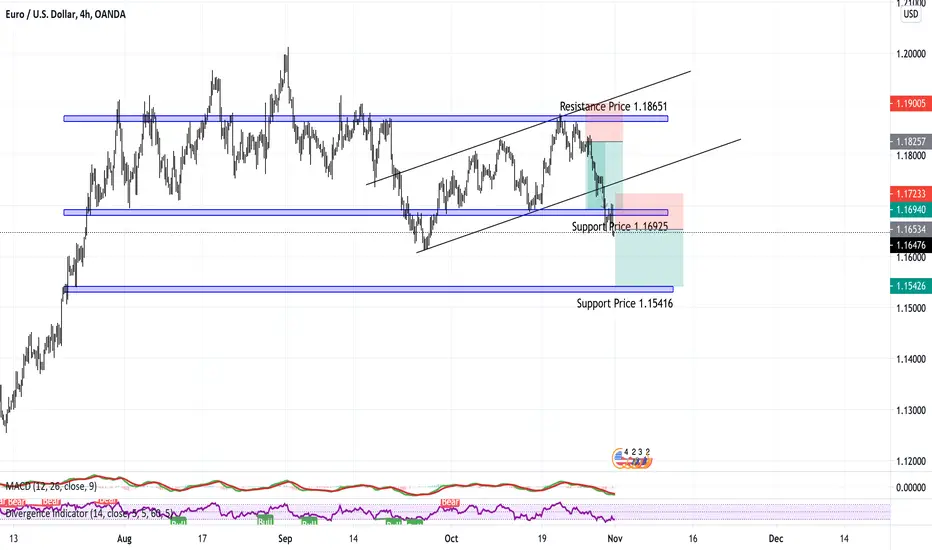Click the 16 date label on time axis
932x550 pixels.
692,539
